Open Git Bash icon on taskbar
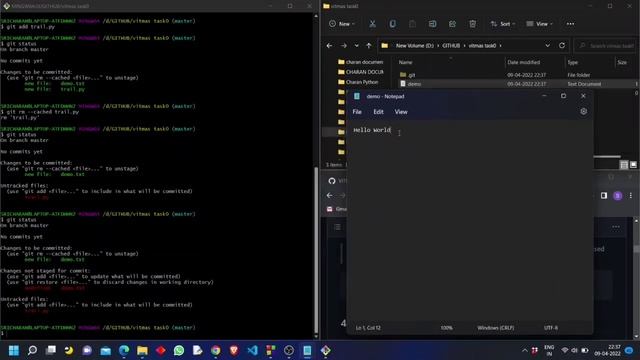The width and height of the screenshot is (640, 360). (325, 350)
